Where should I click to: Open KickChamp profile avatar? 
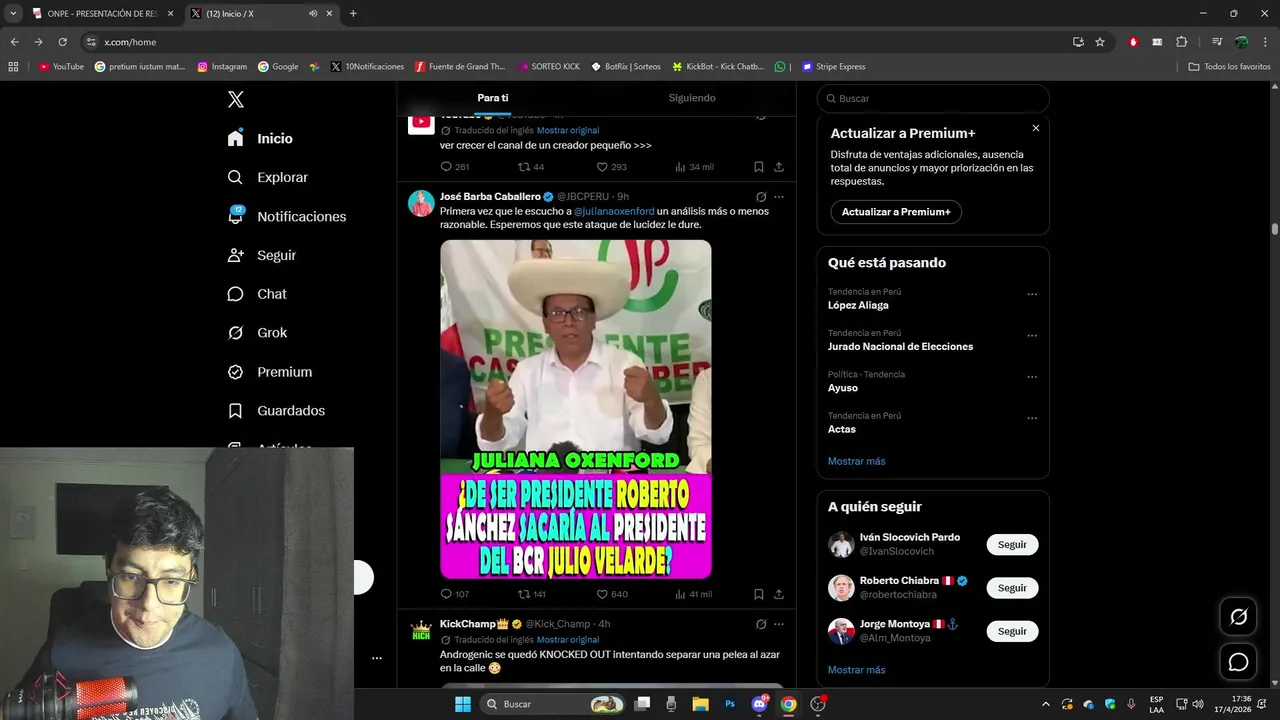421,631
